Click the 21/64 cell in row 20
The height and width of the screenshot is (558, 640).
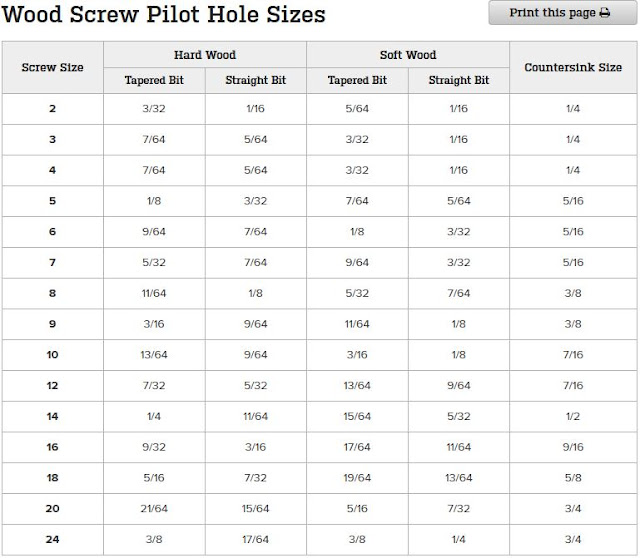click(x=154, y=509)
